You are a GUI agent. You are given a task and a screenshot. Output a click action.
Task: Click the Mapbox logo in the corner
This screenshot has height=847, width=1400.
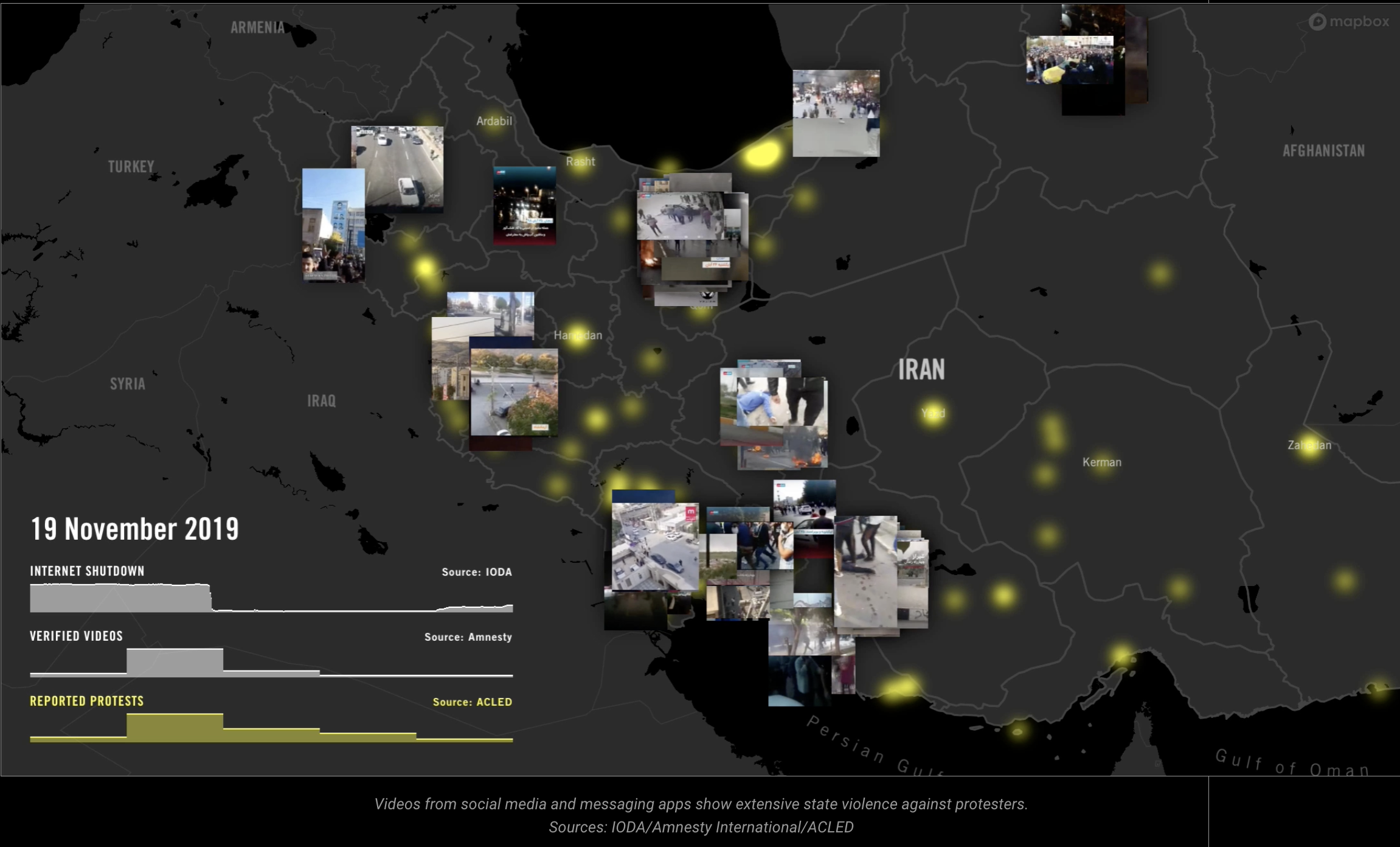click(x=1348, y=22)
